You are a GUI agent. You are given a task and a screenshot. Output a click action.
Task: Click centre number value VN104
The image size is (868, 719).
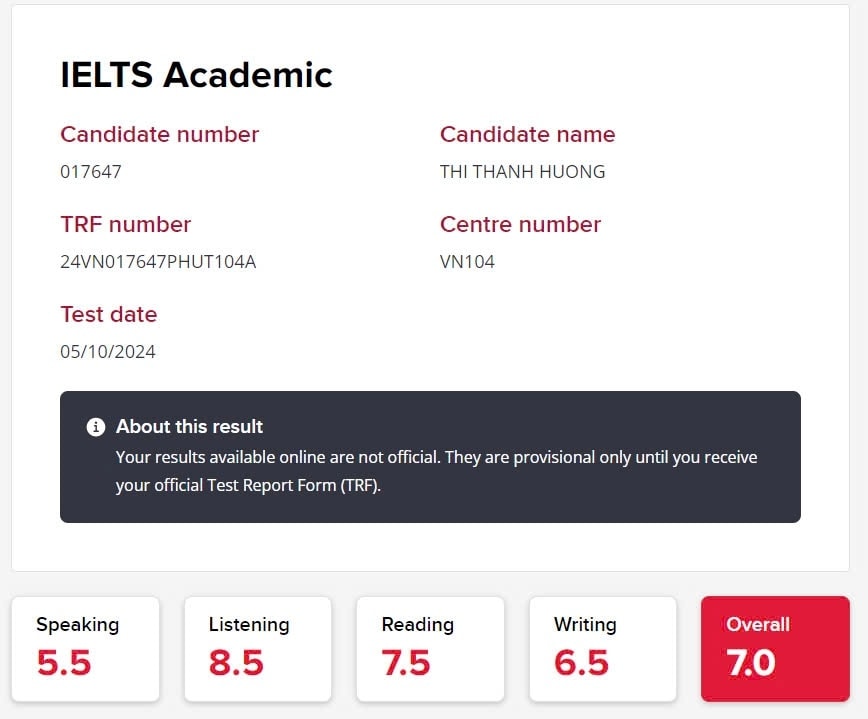pos(467,262)
